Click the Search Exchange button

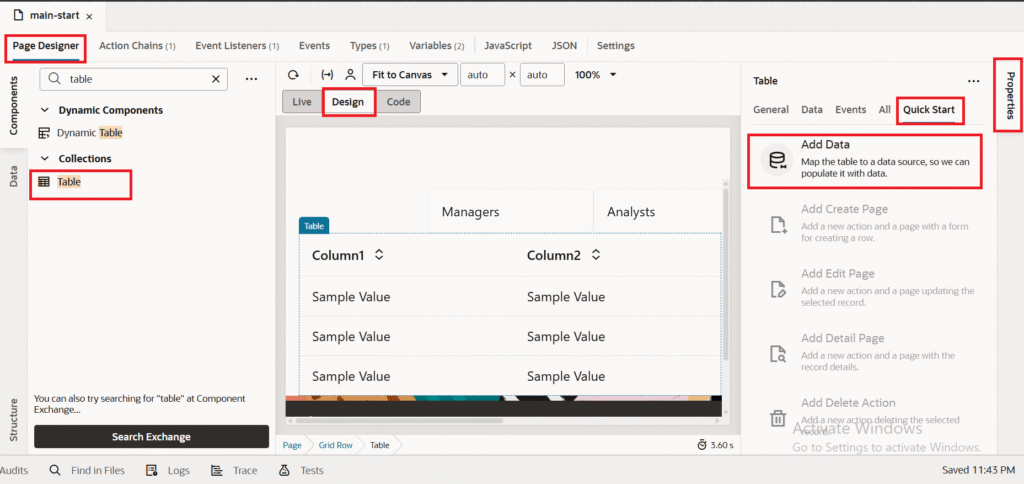151,436
